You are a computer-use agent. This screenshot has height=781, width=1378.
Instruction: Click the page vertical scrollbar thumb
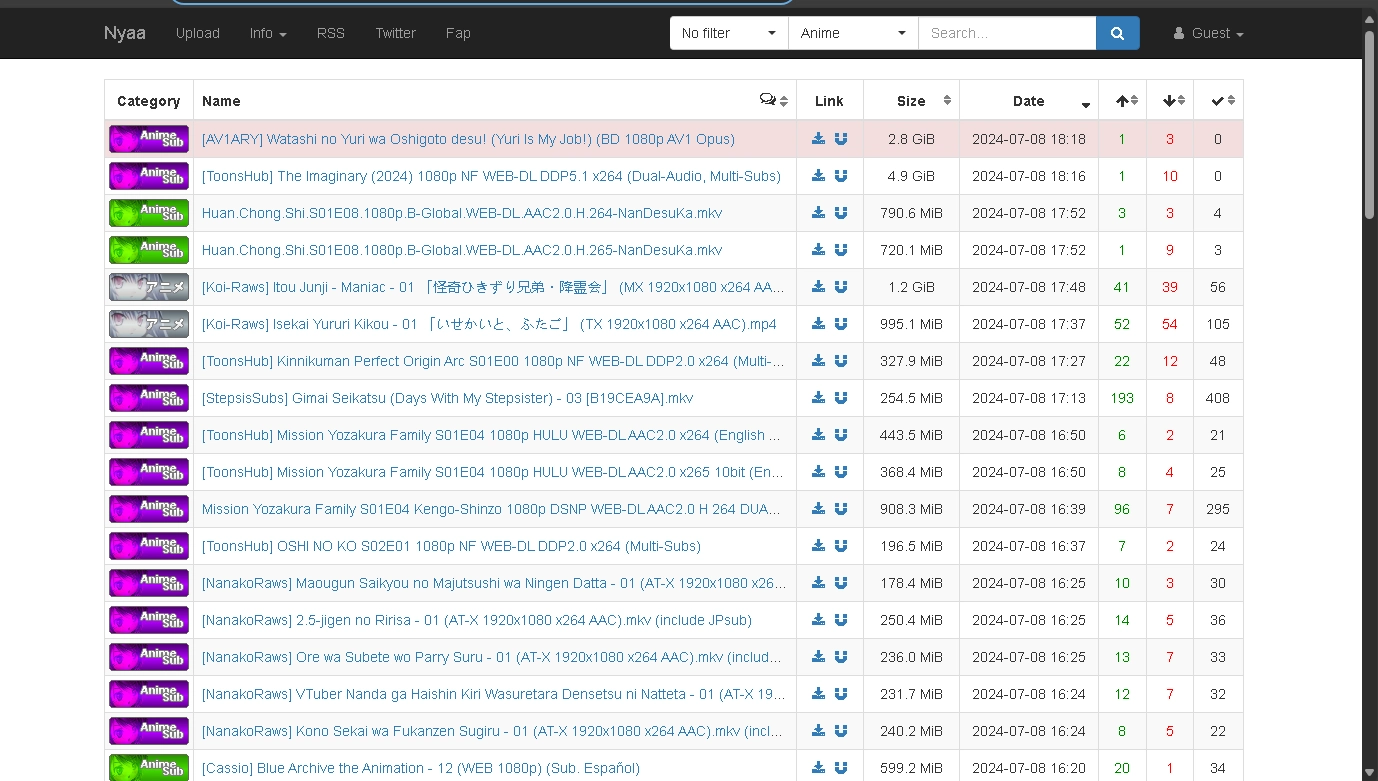(1369, 124)
